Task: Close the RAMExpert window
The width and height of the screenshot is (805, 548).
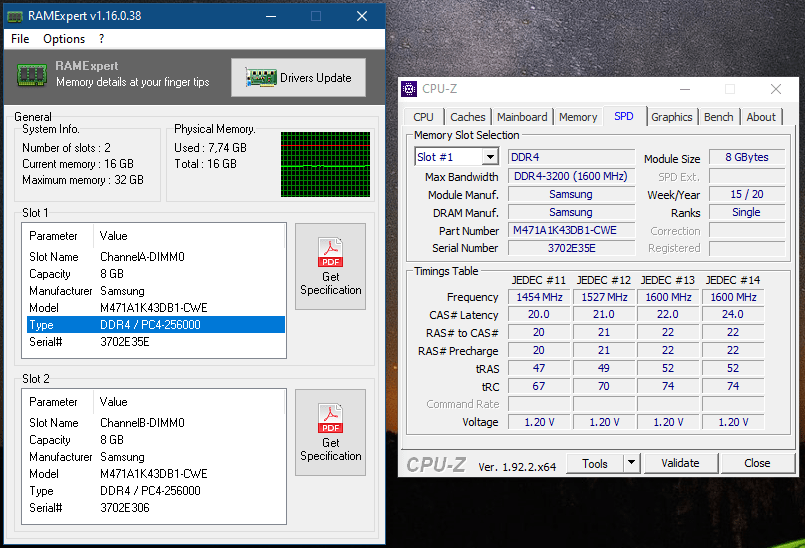Action: (362, 16)
